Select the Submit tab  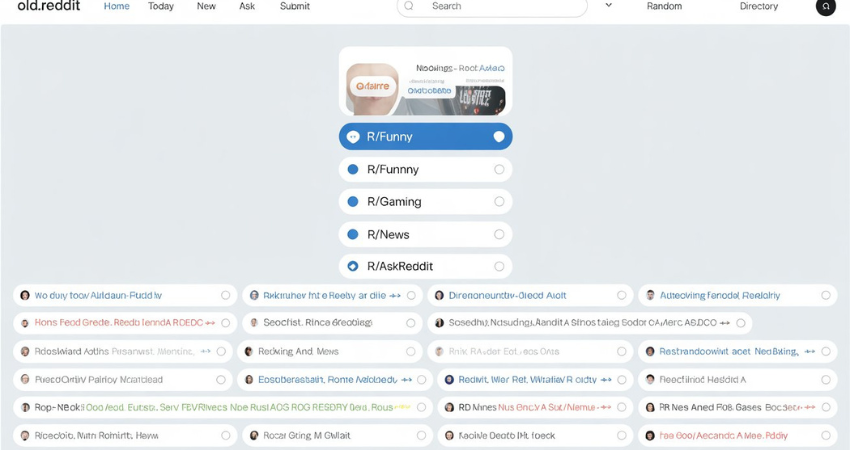[x=295, y=7]
